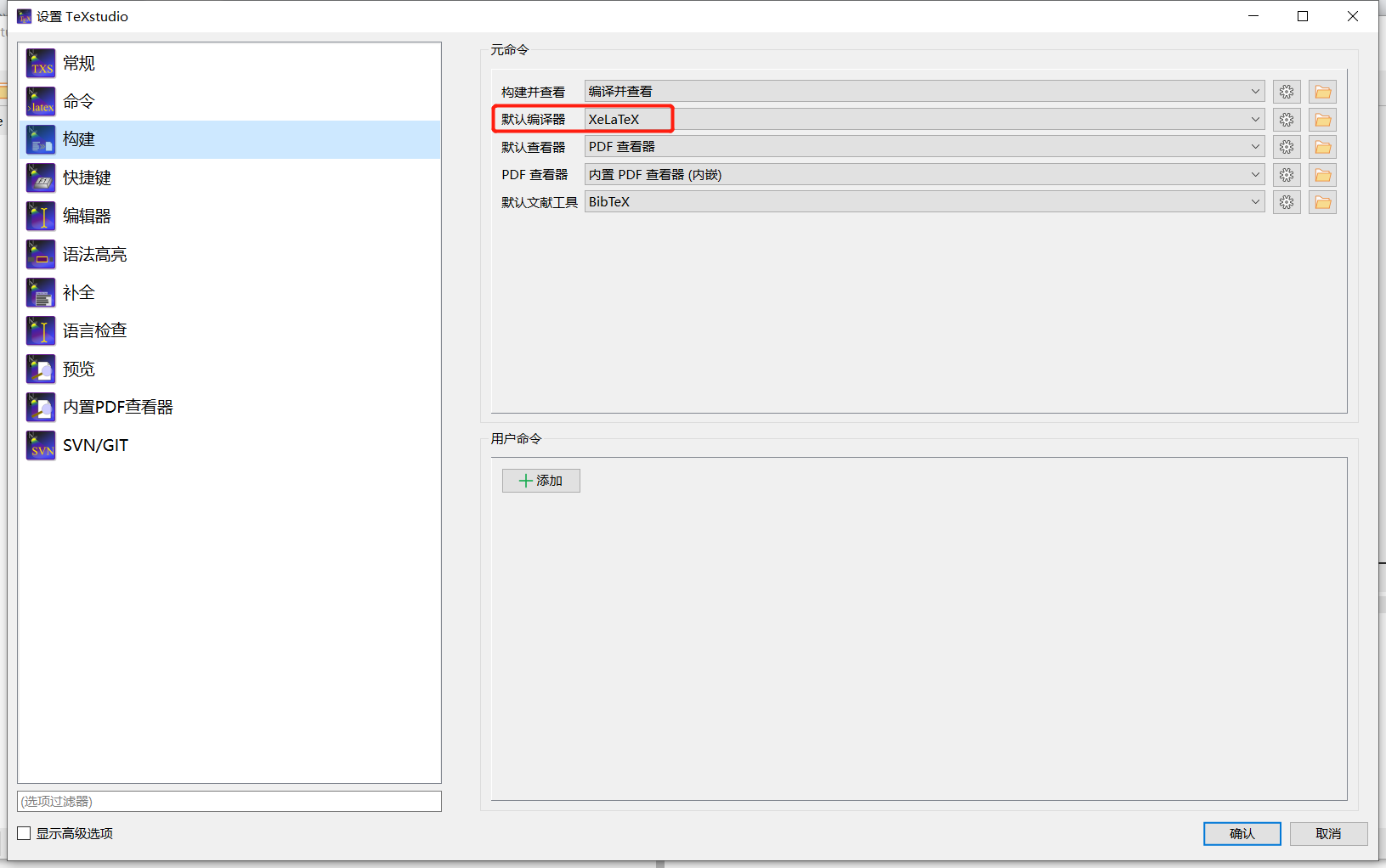
Task: Select the SVN/GIT settings category
Action: (229, 445)
